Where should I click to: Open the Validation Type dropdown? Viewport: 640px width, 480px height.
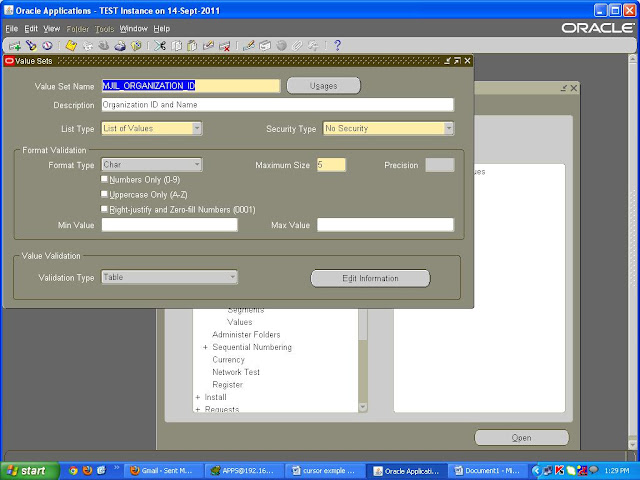233,277
